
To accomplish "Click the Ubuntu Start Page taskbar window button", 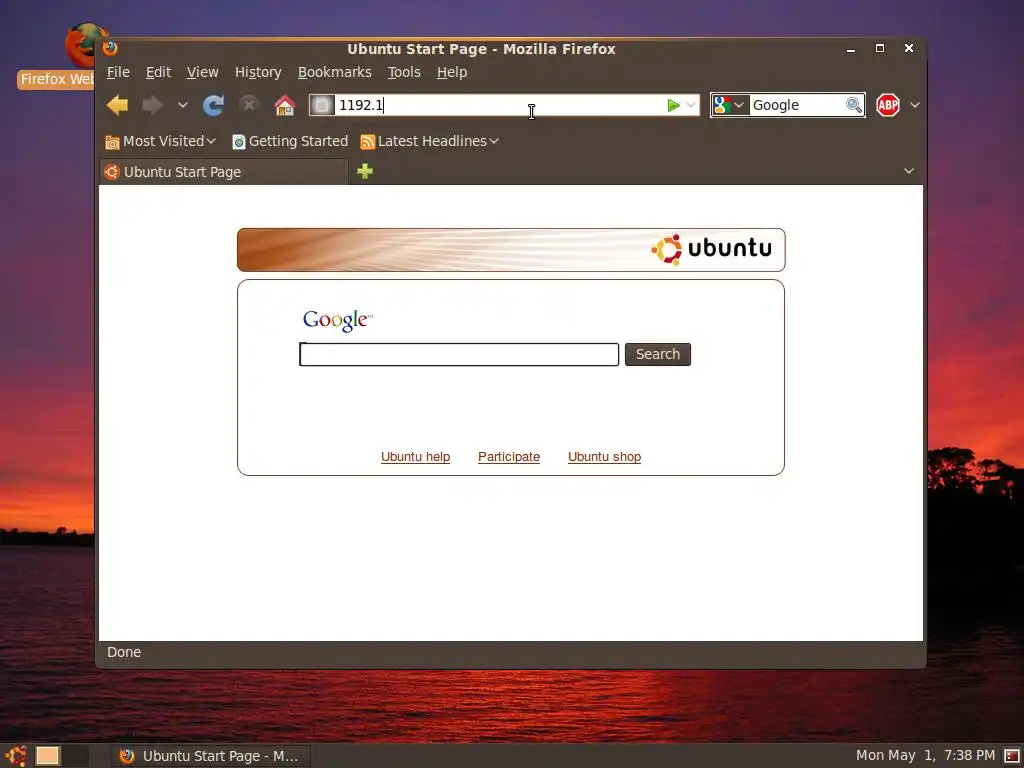I will [209, 756].
